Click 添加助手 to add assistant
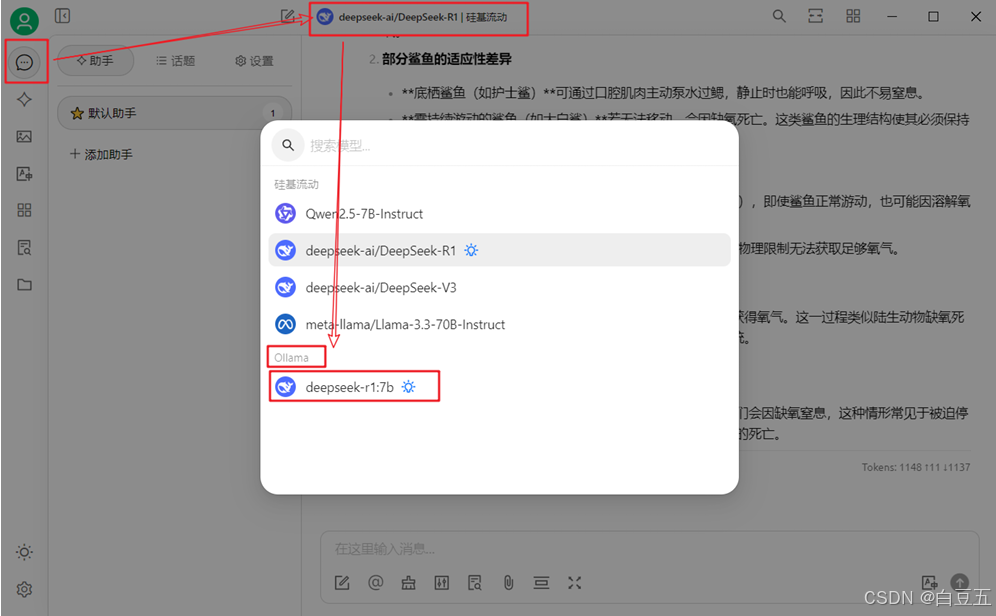996x616 pixels. (x=101, y=154)
